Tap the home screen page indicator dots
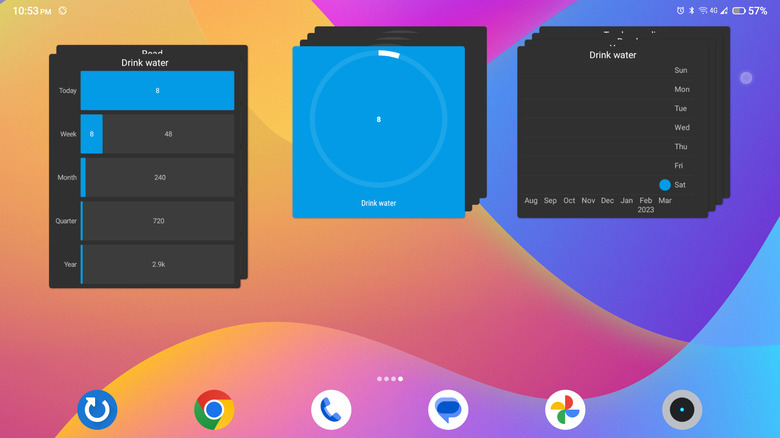 point(390,379)
